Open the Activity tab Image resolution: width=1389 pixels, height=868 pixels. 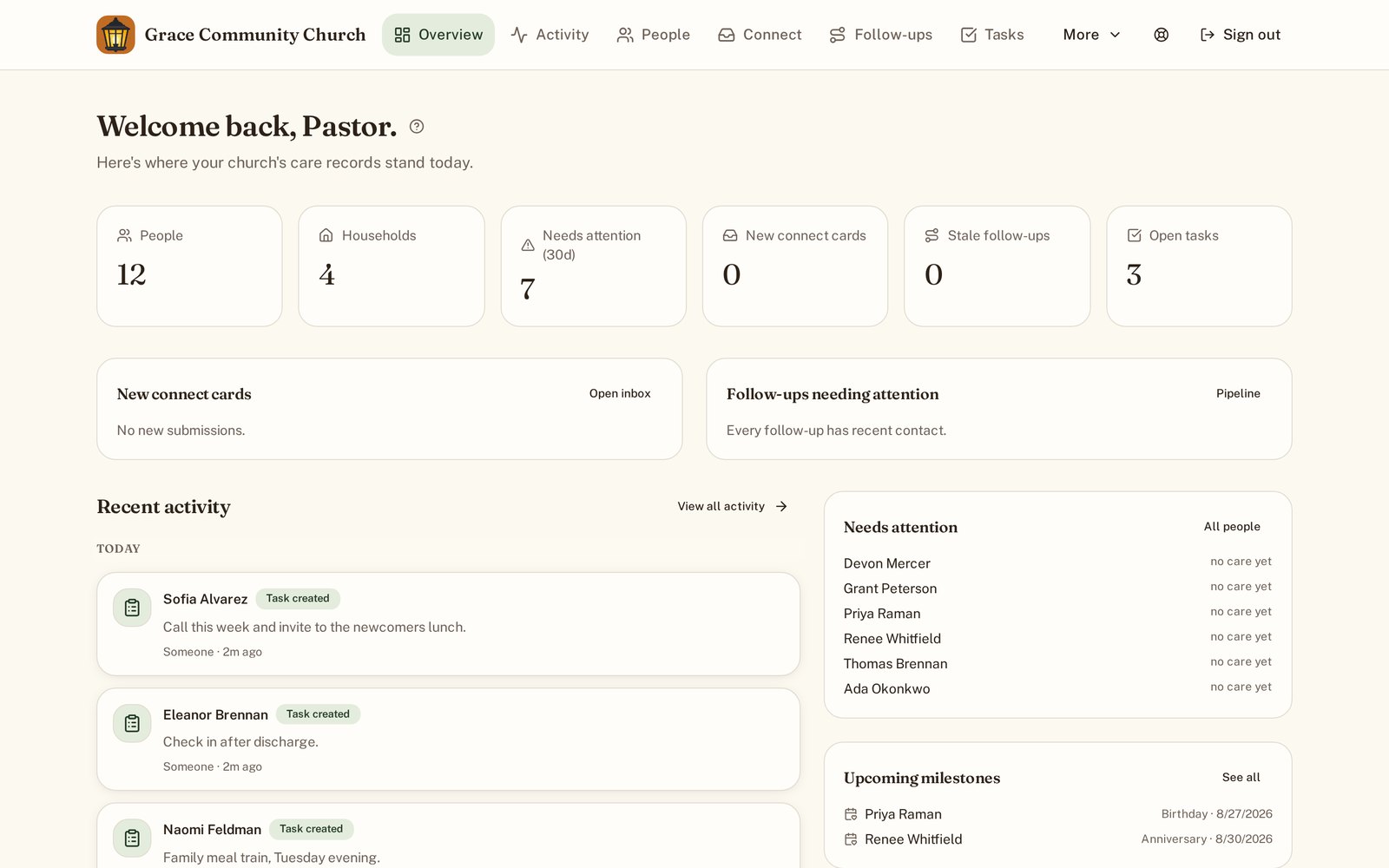pos(550,35)
